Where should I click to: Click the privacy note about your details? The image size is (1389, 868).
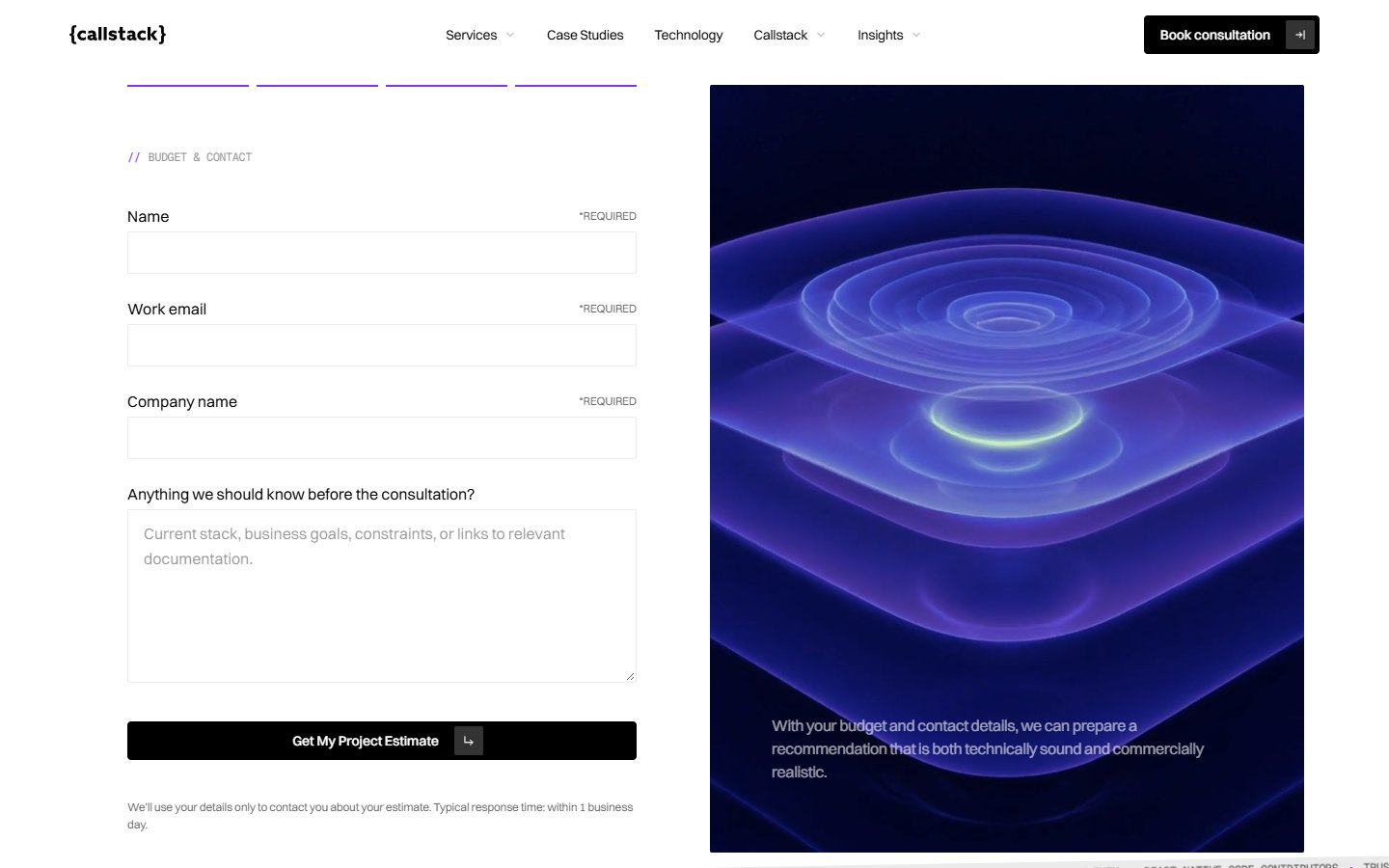380,816
